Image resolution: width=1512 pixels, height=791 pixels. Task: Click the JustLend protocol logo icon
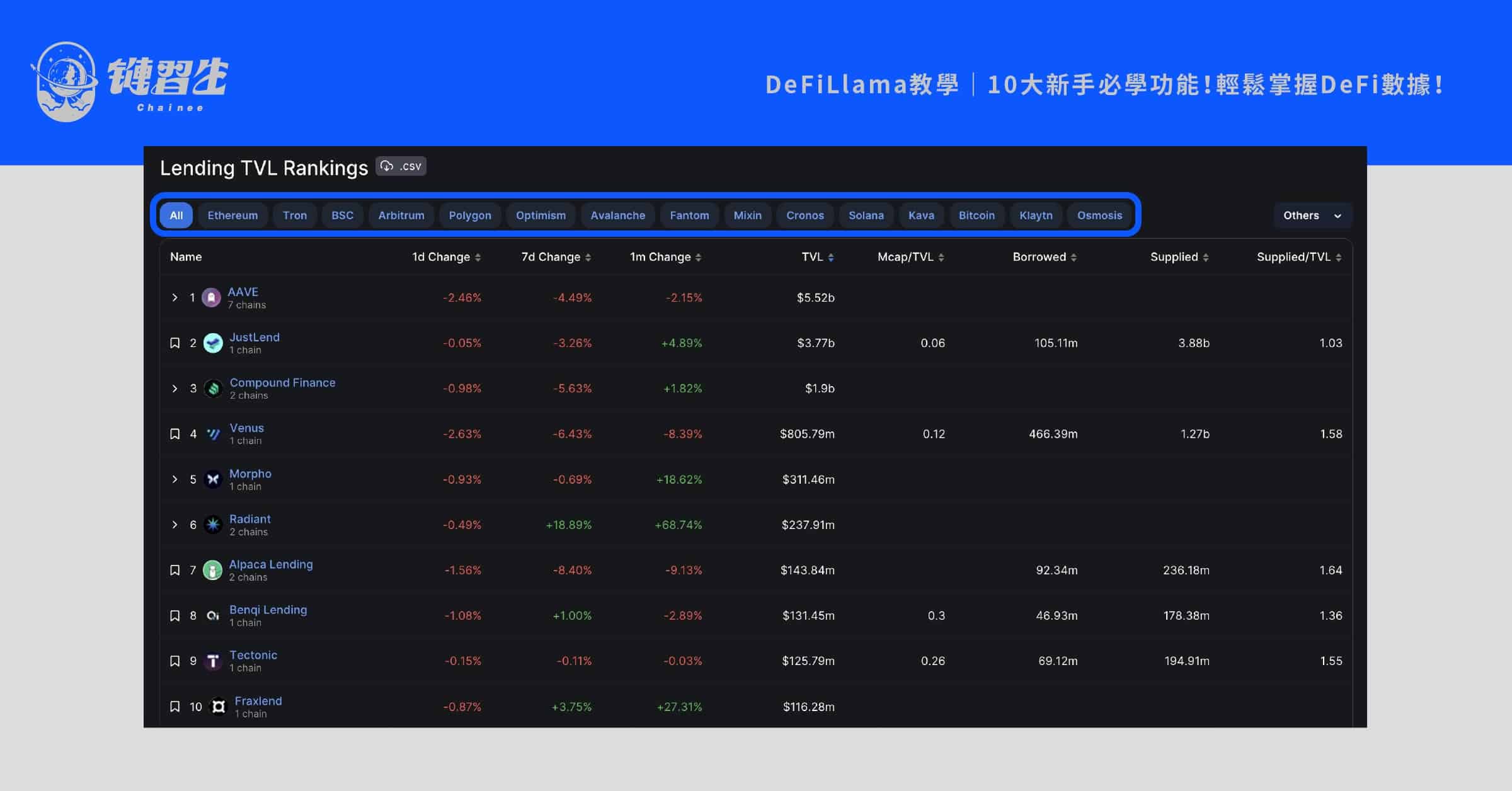click(x=213, y=343)
